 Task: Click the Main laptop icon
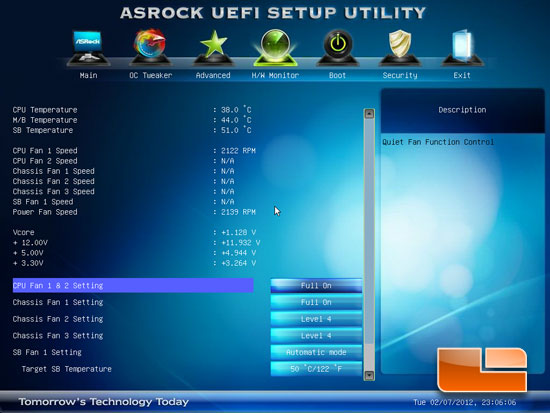[88, 48]
